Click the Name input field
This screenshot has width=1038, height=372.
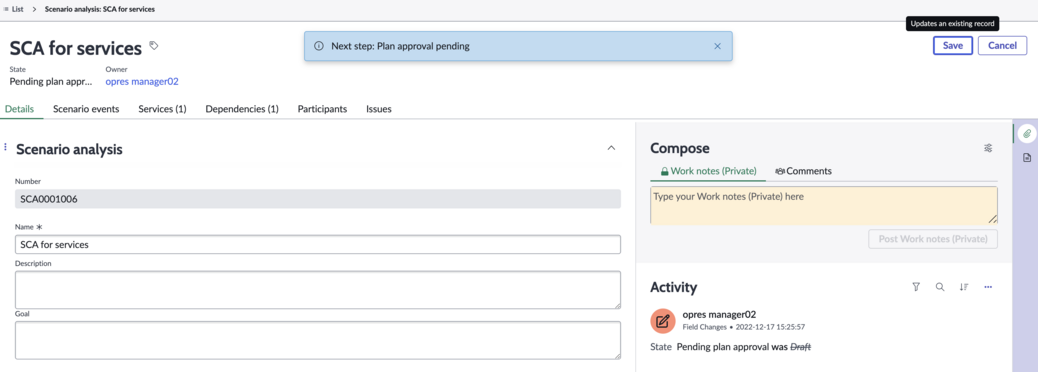pyautogui.click(x=318, y=244)
